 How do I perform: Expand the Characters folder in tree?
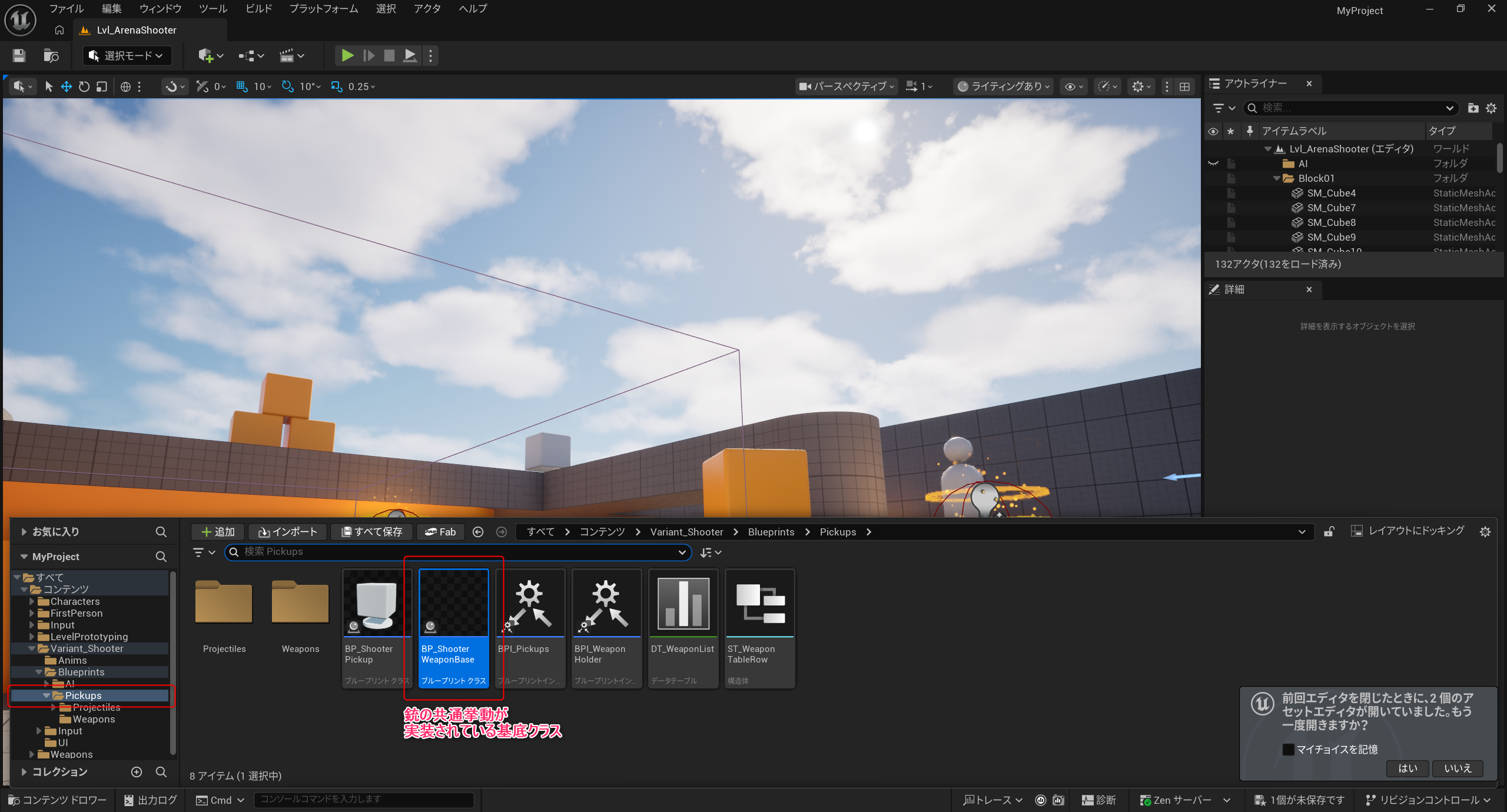(32, 601)
